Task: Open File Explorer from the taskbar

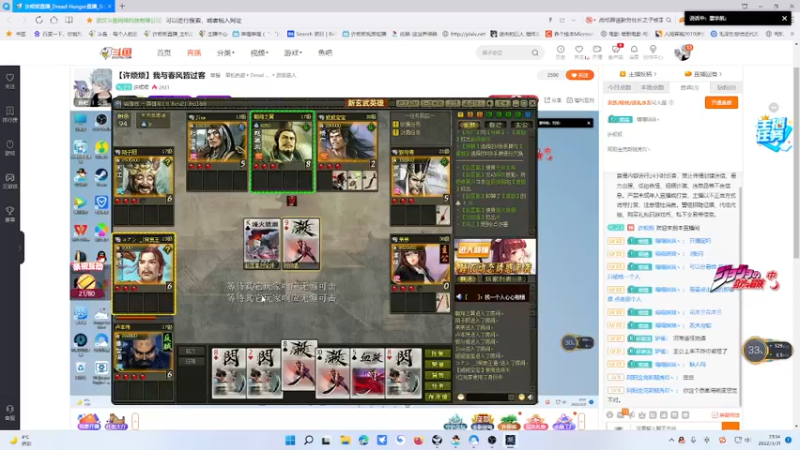Action: coord(345,440)
